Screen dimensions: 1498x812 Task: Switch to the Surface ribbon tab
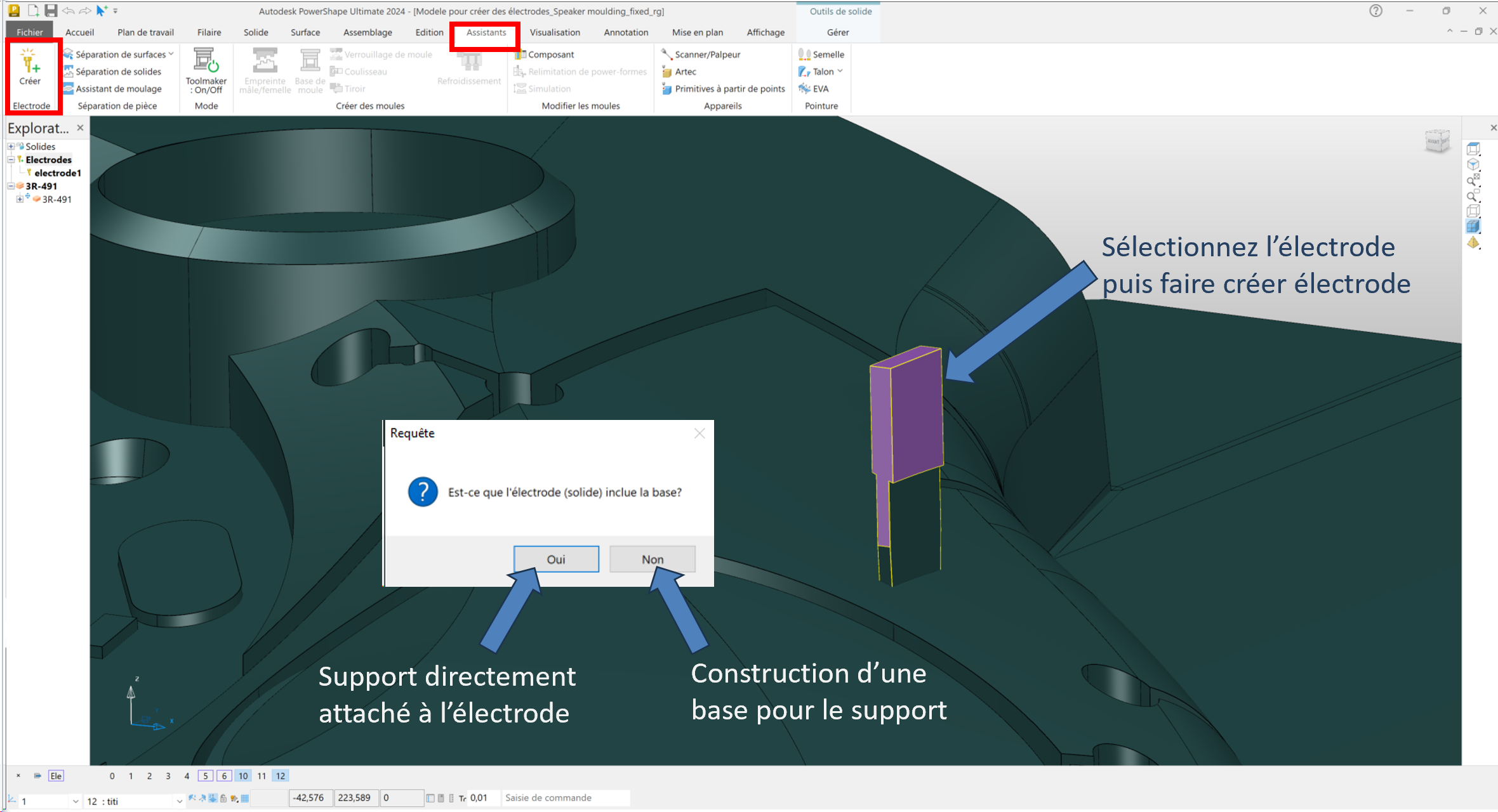[x=305, y=32]
